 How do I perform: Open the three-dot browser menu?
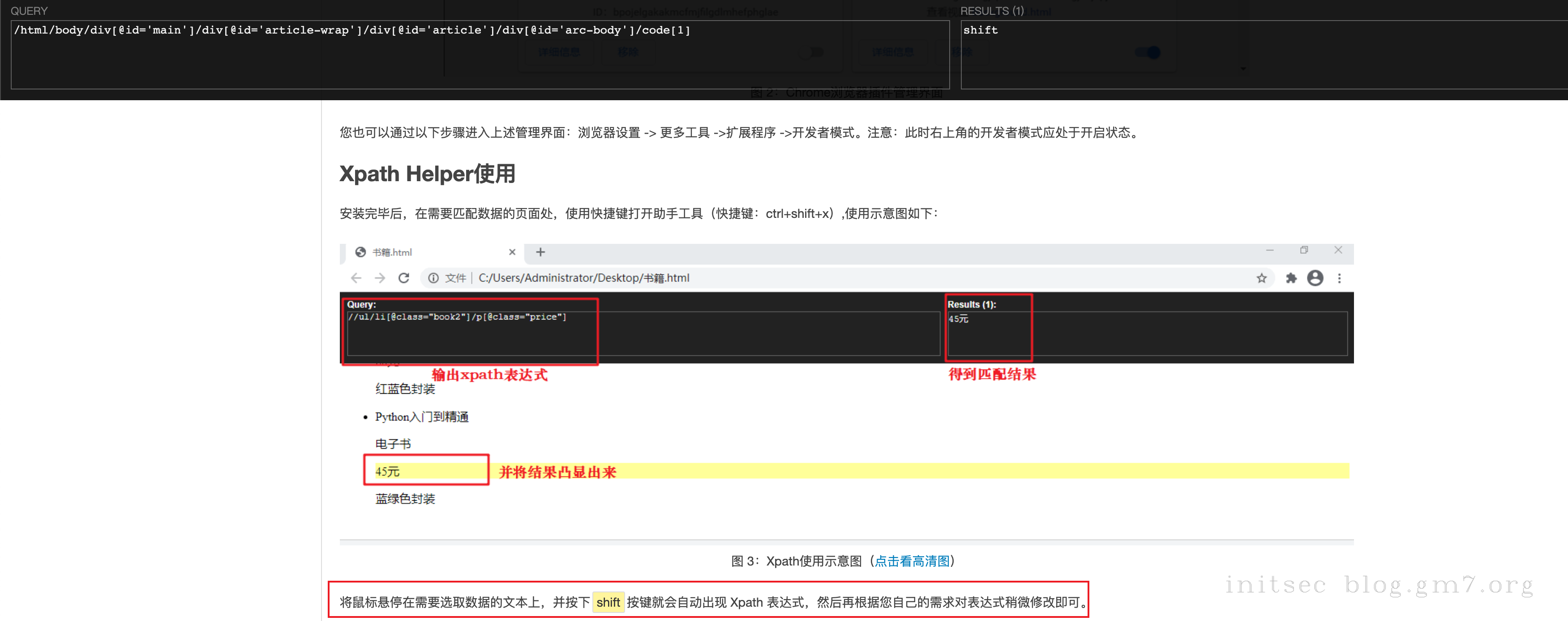1339,278
